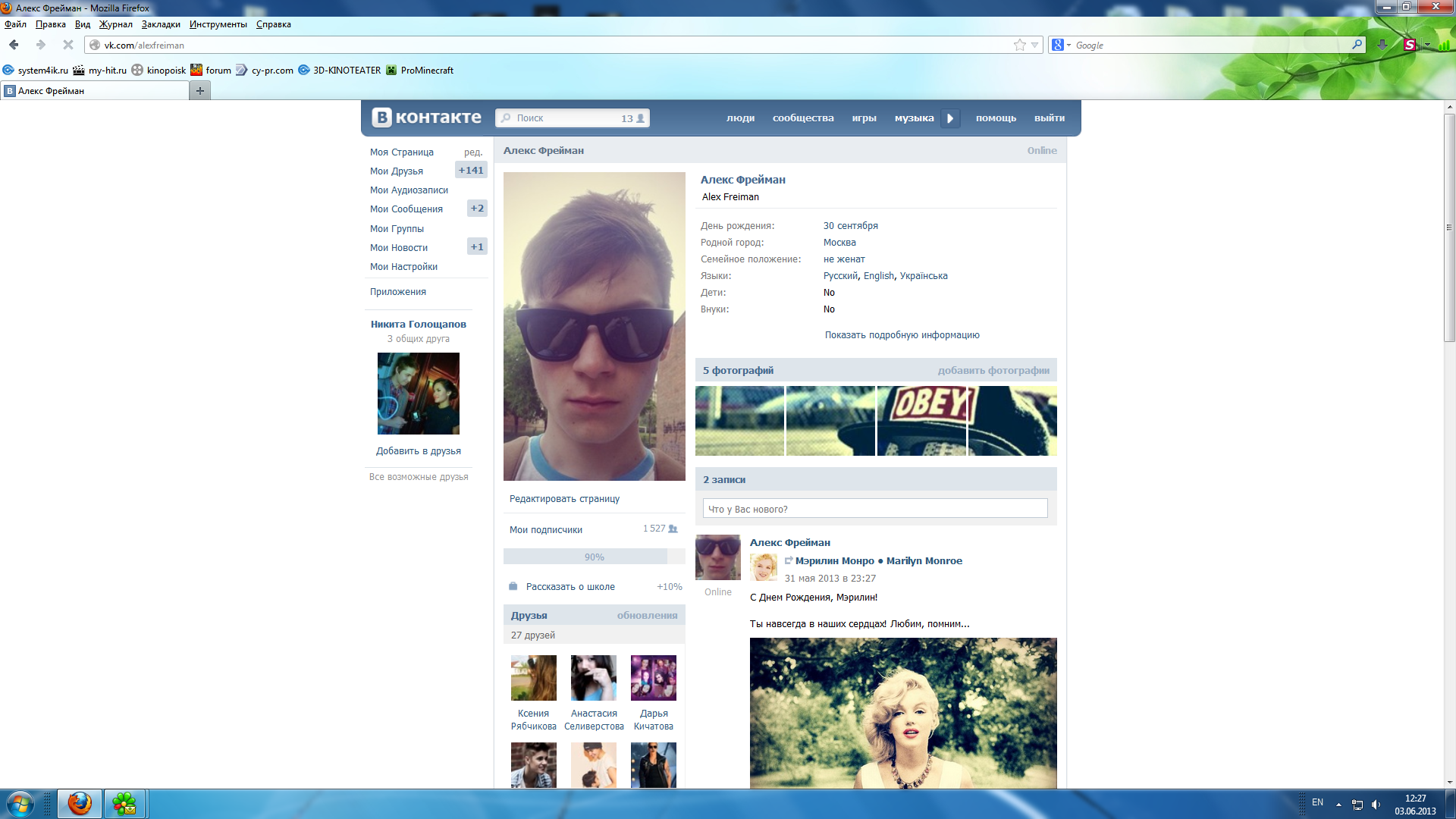Open Firefox downloads arrow icon

click(x=1382, y=45)
